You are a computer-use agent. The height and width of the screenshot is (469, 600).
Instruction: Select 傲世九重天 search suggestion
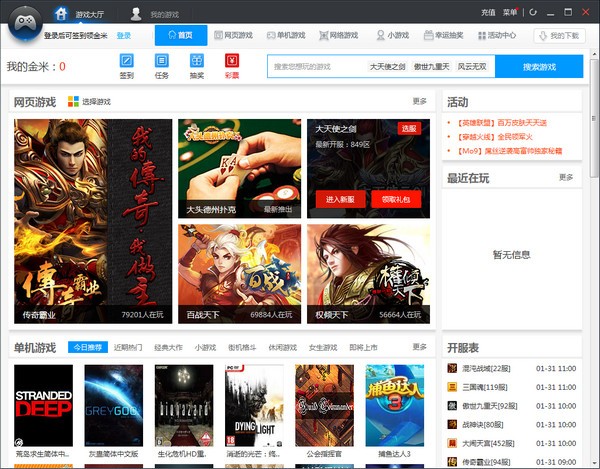(431, 67)
